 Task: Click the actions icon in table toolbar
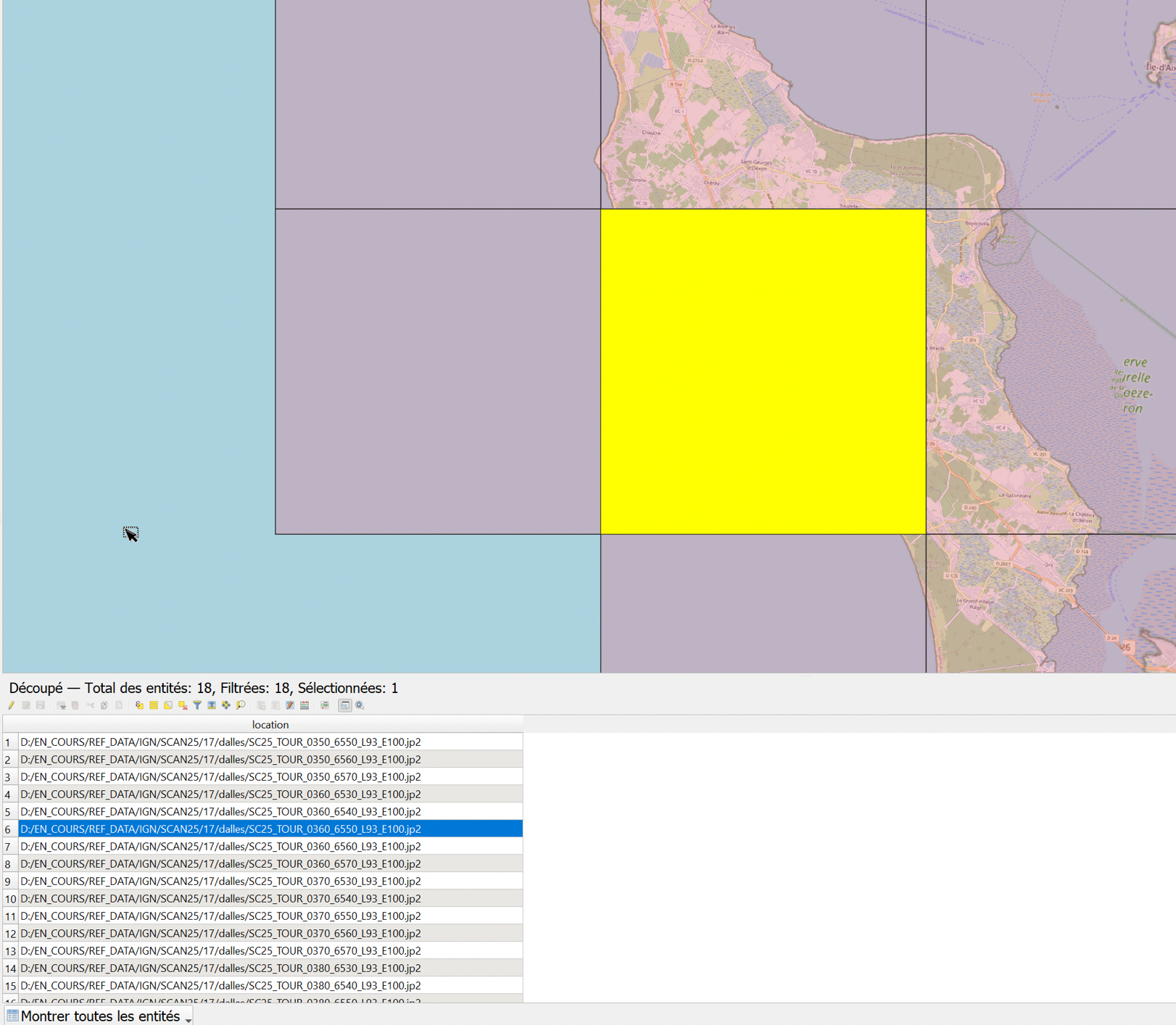click(360, 705)
